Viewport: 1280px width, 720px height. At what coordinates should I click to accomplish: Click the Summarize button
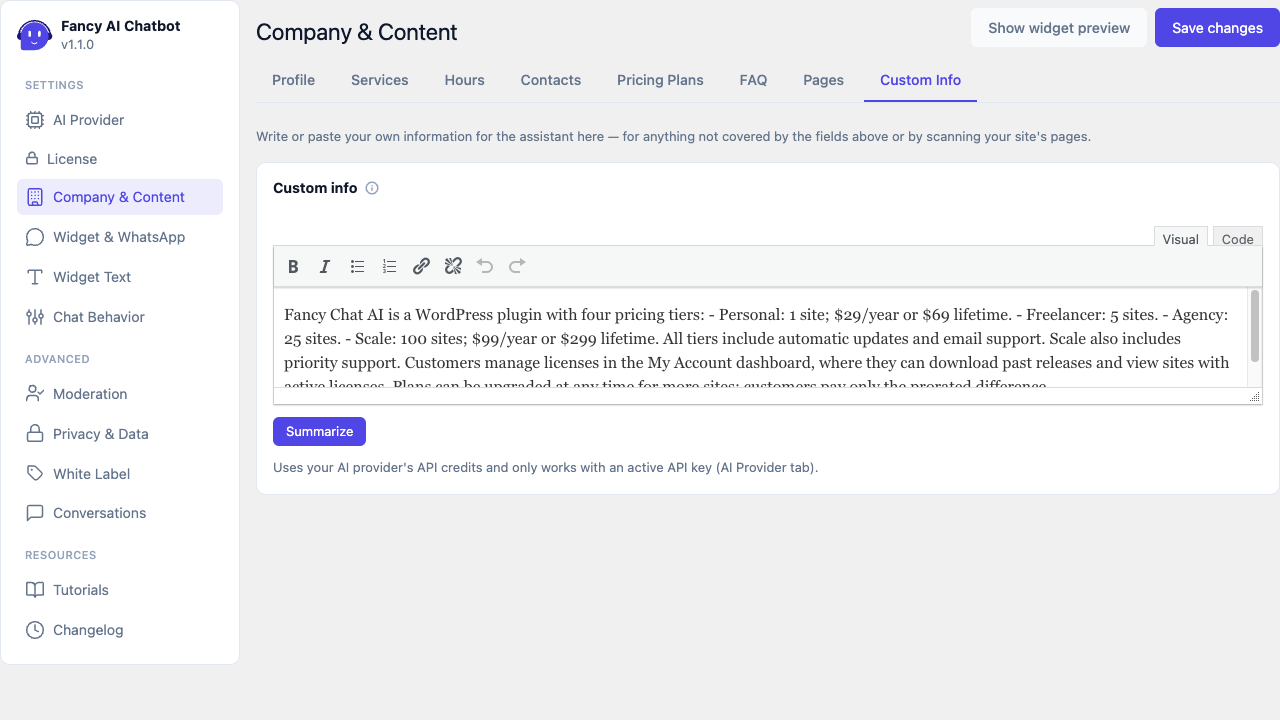319,431
